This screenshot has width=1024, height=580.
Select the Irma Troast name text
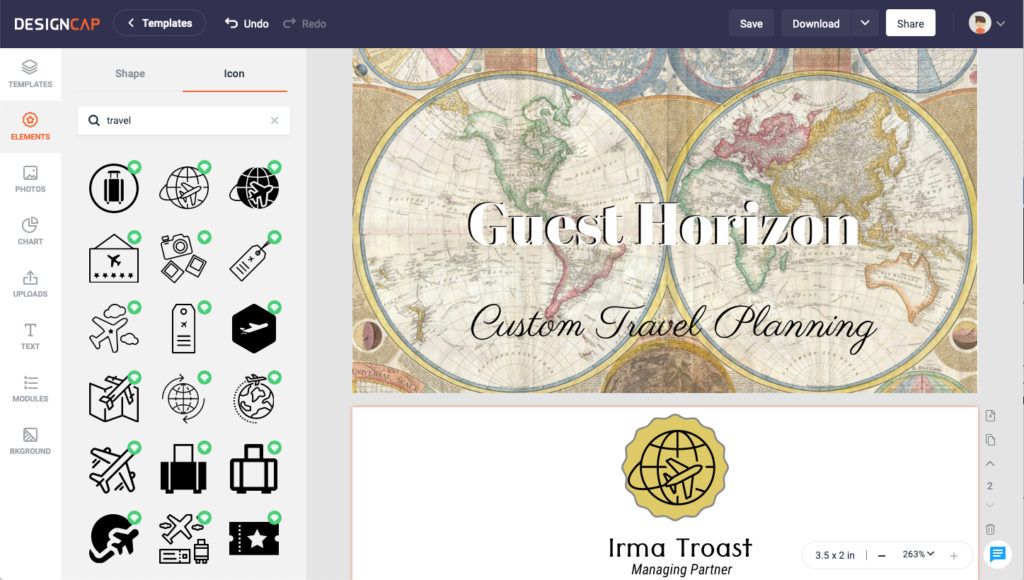tap(680, 547)
